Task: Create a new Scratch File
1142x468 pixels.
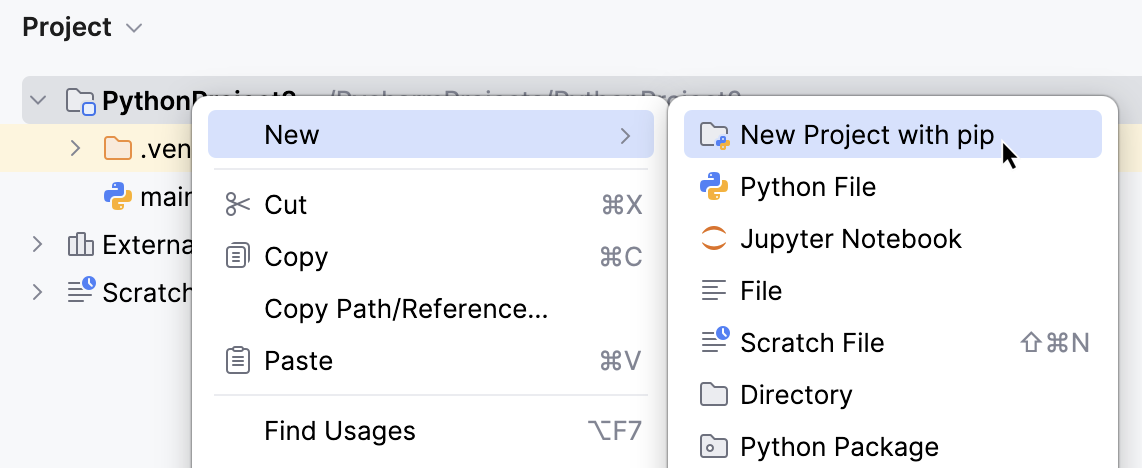Action: [892, 343]
